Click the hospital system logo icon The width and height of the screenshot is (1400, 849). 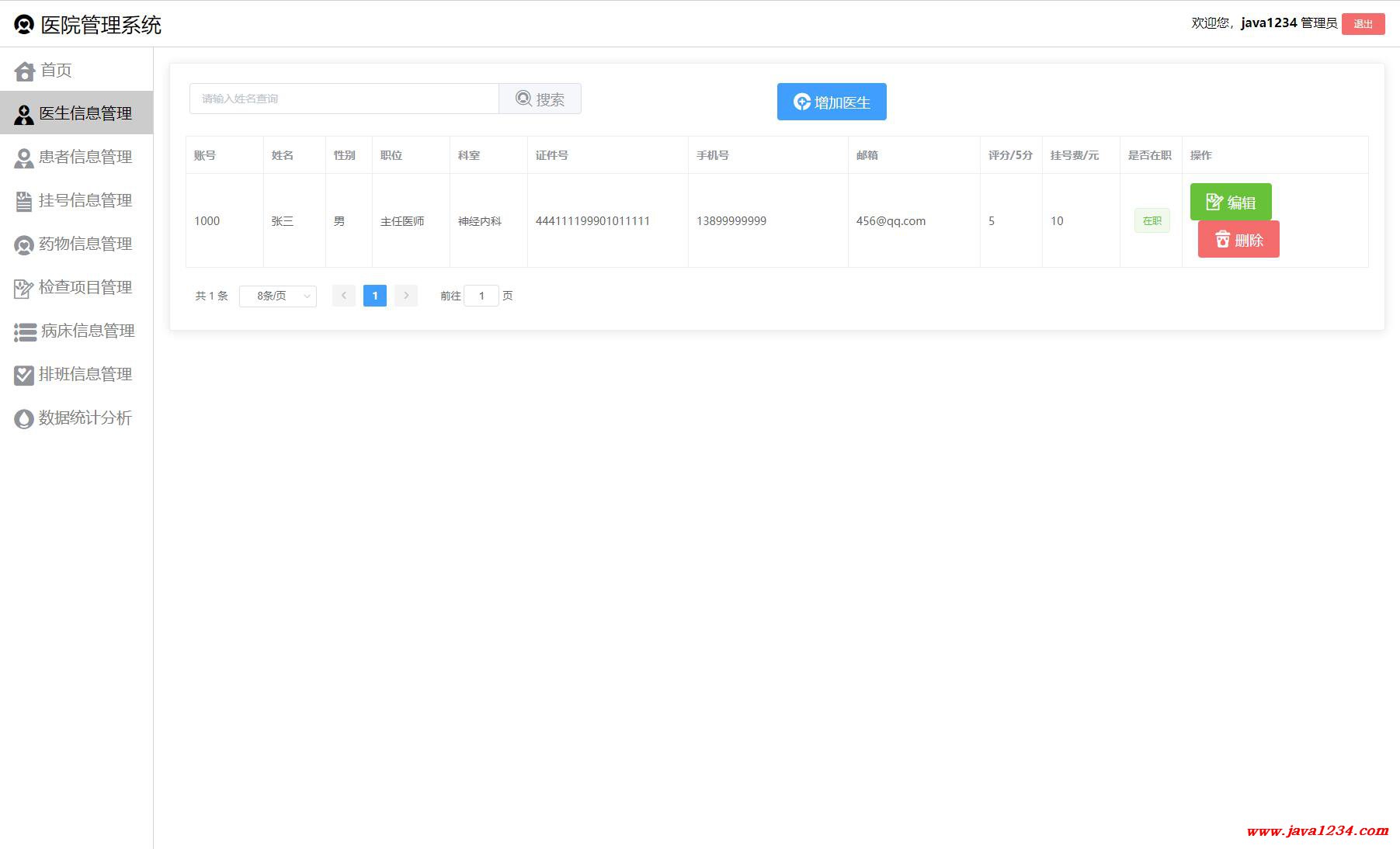[24, 25]
